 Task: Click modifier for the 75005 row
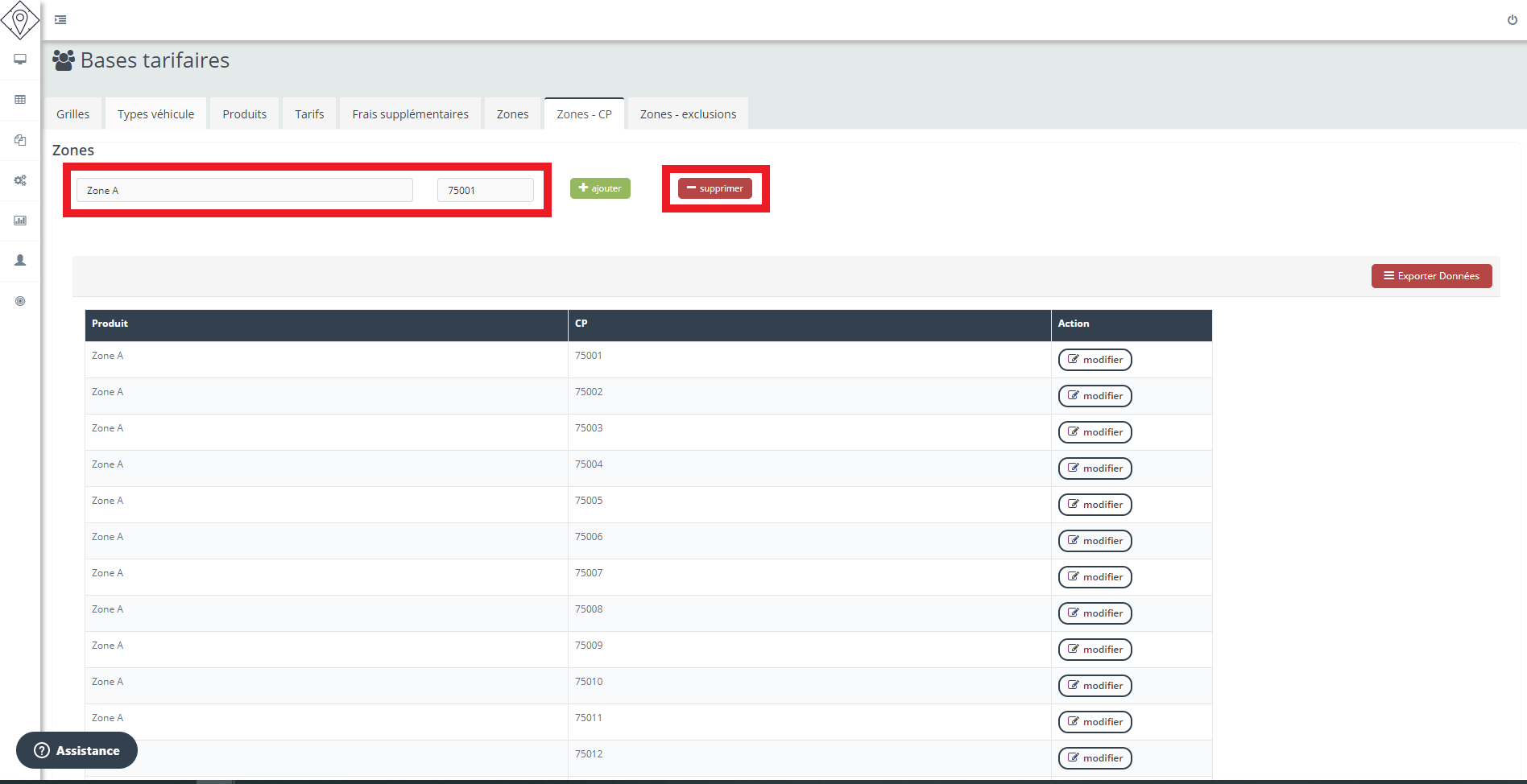[x=1095, y=505]
